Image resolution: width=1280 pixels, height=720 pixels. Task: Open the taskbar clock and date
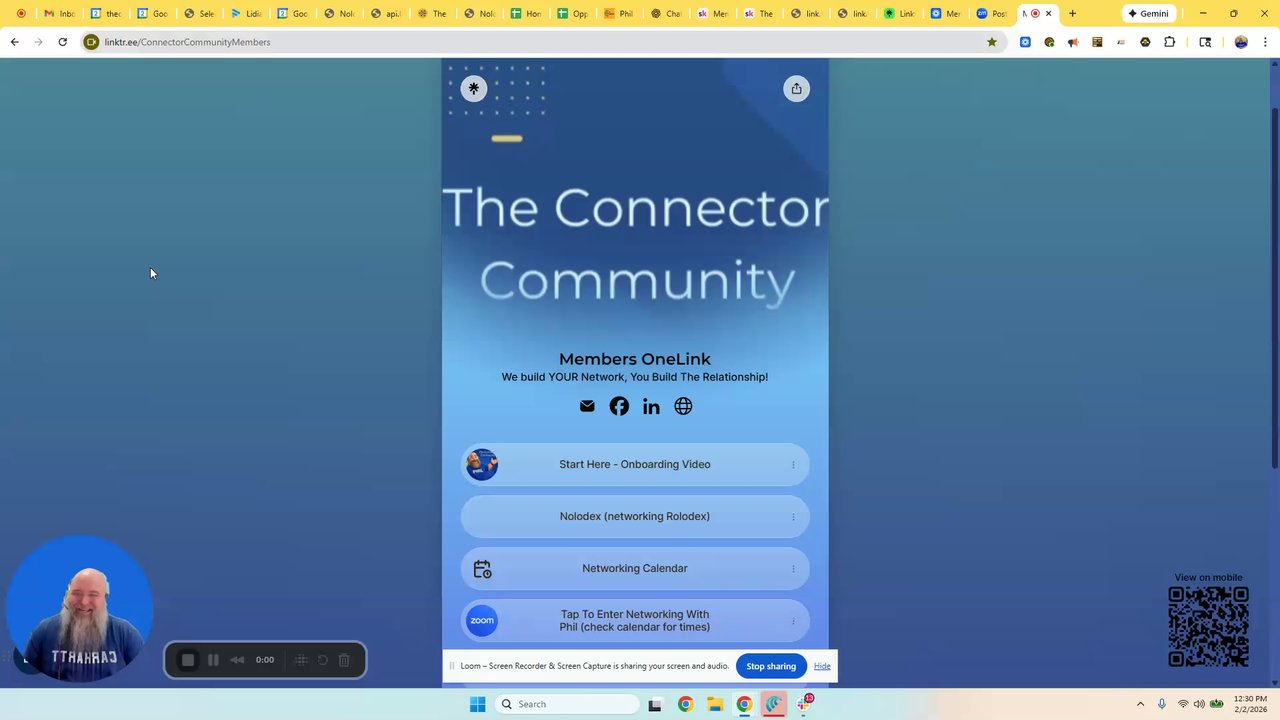(x=1250, y=704)
